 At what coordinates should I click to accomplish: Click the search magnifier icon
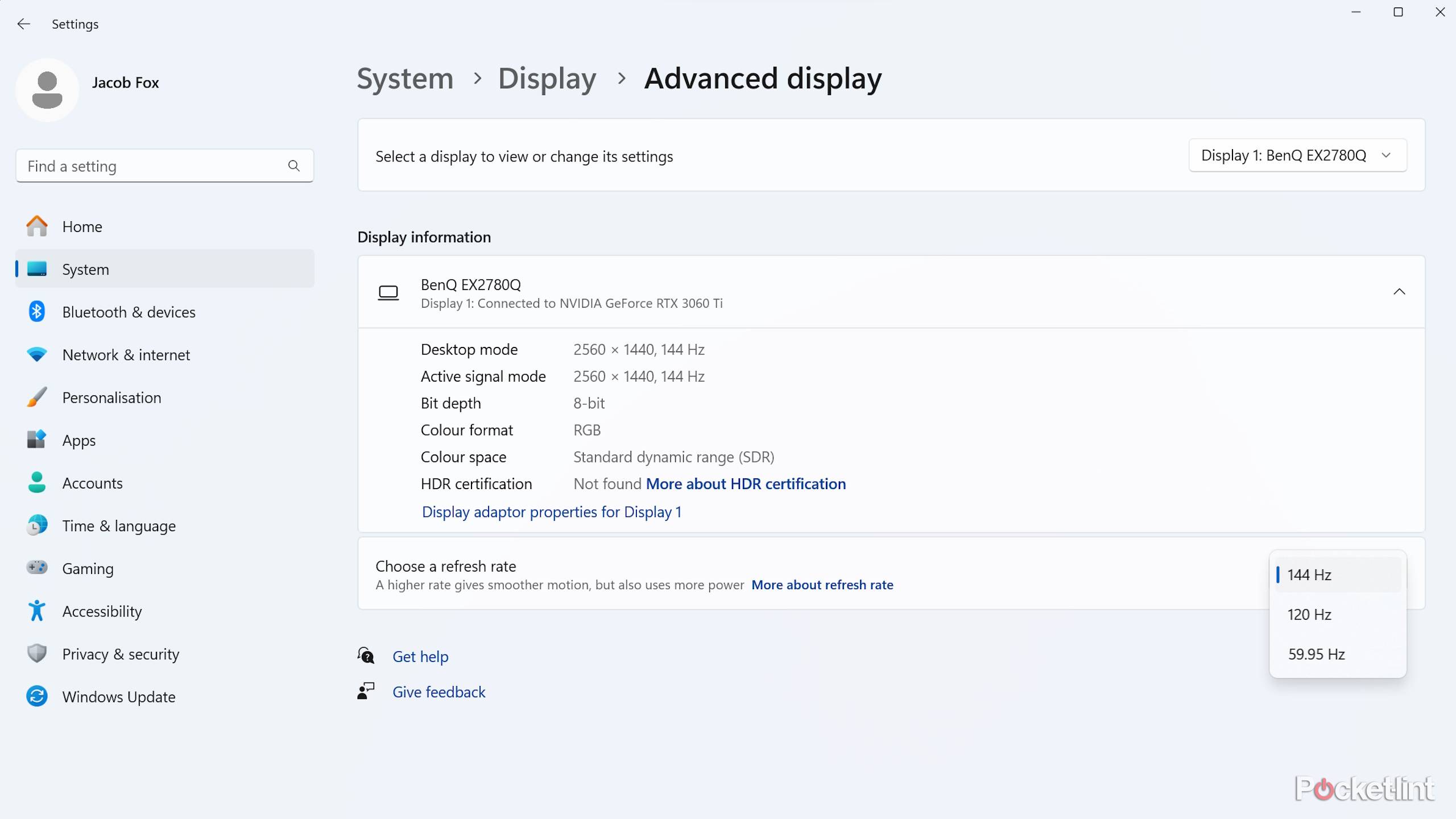click(293, 166)
